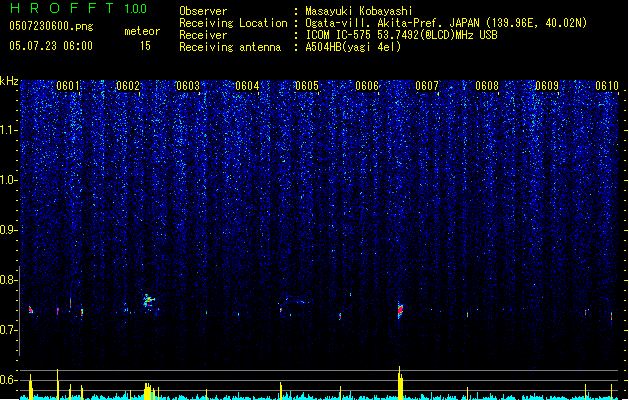Click the 1.0 kHz axis label
The image size is (629, 400).
[9, 180]
